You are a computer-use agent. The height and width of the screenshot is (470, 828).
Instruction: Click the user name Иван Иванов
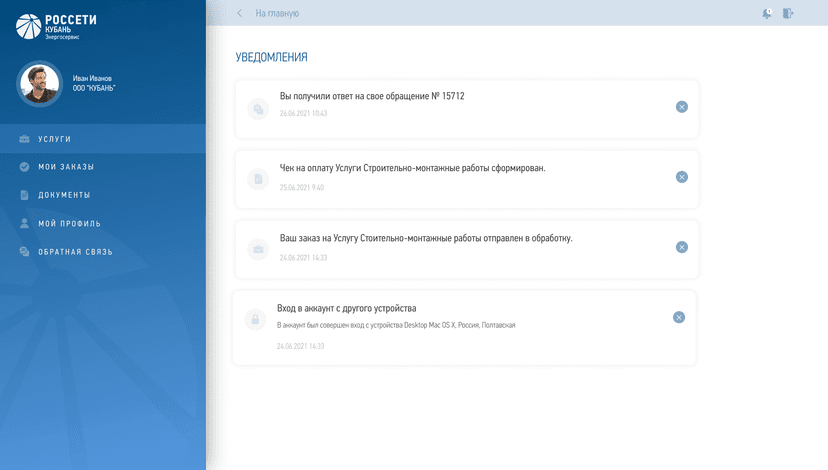click(x=92, y=78)
